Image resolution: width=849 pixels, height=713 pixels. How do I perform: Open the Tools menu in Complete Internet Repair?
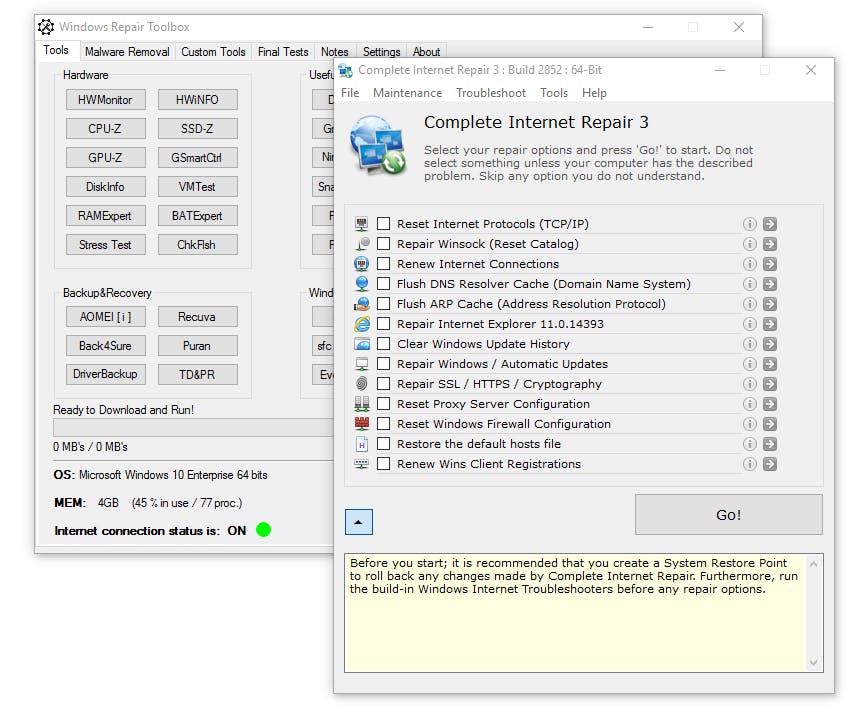point(554,93)
